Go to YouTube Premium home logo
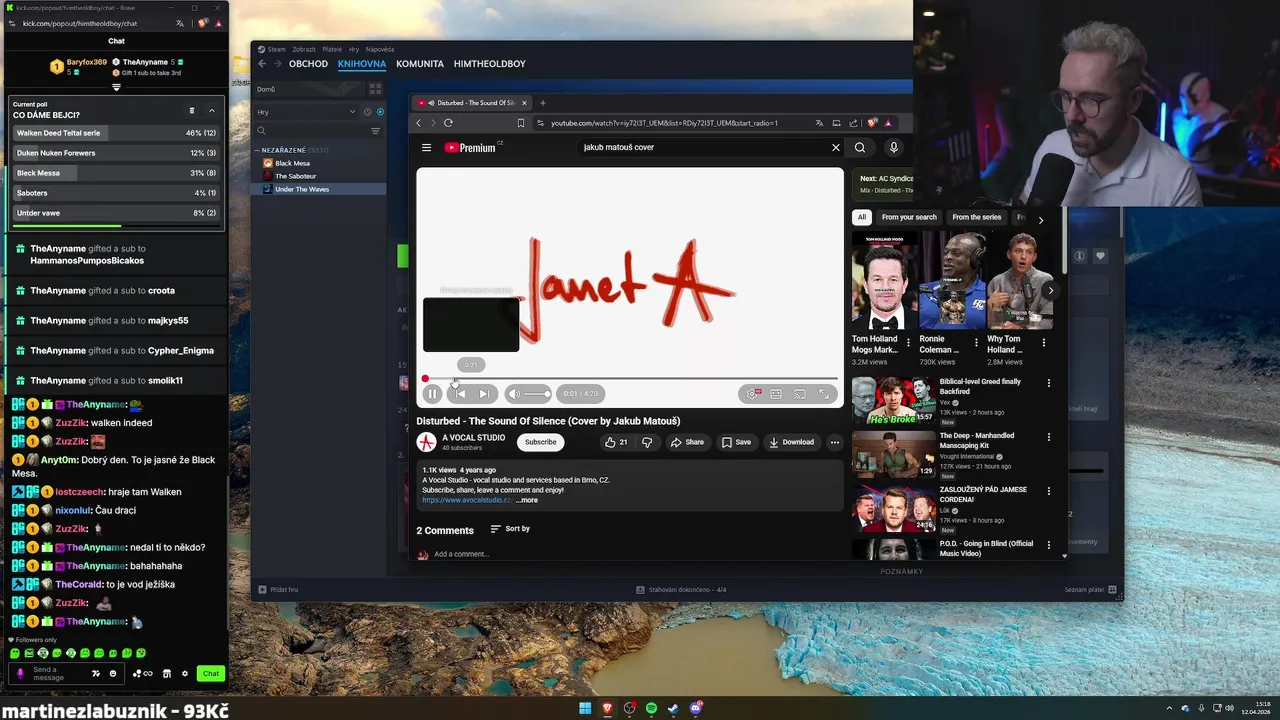 pos(470,147)
